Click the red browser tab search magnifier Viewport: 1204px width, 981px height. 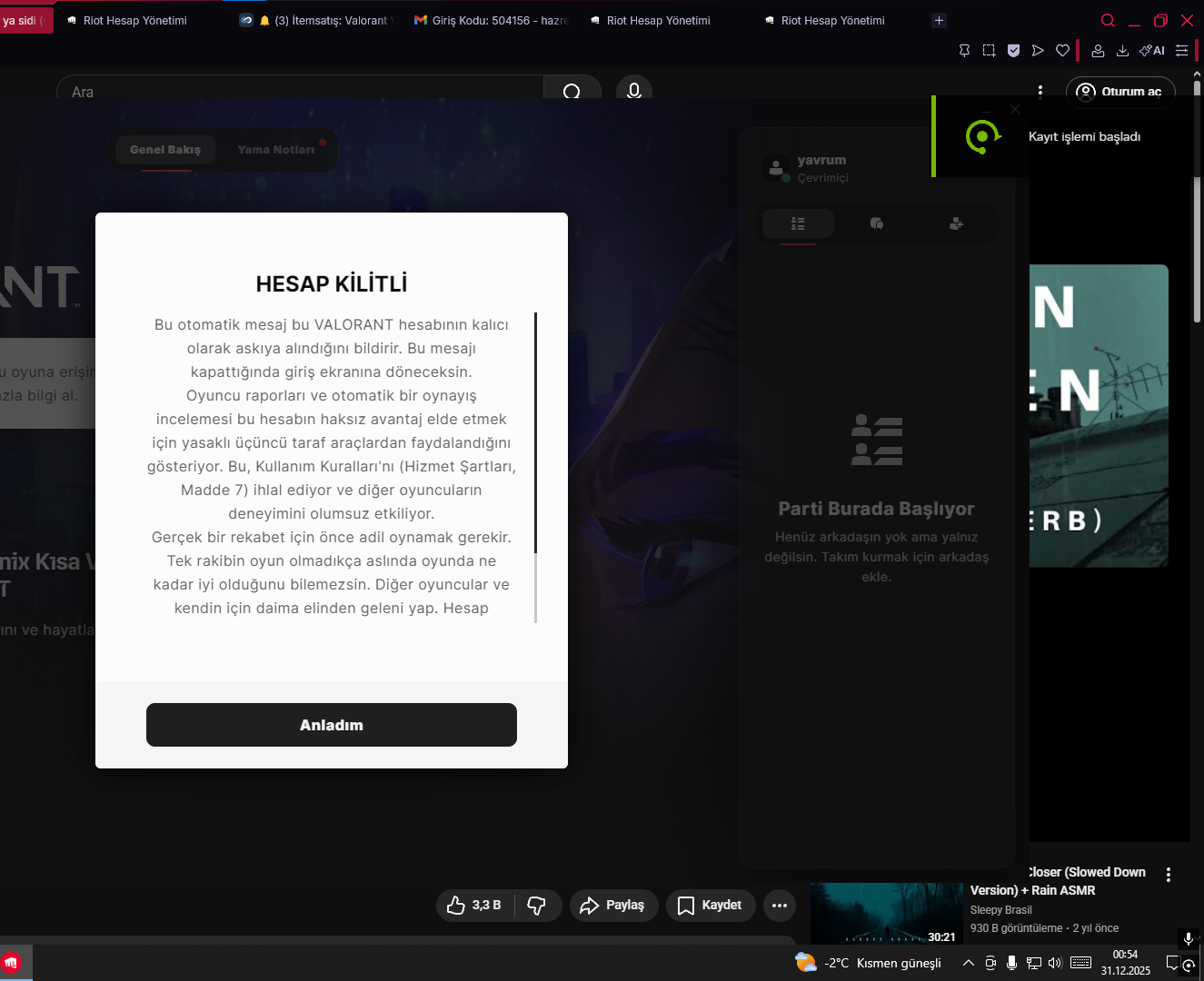tap(1108, 20)
